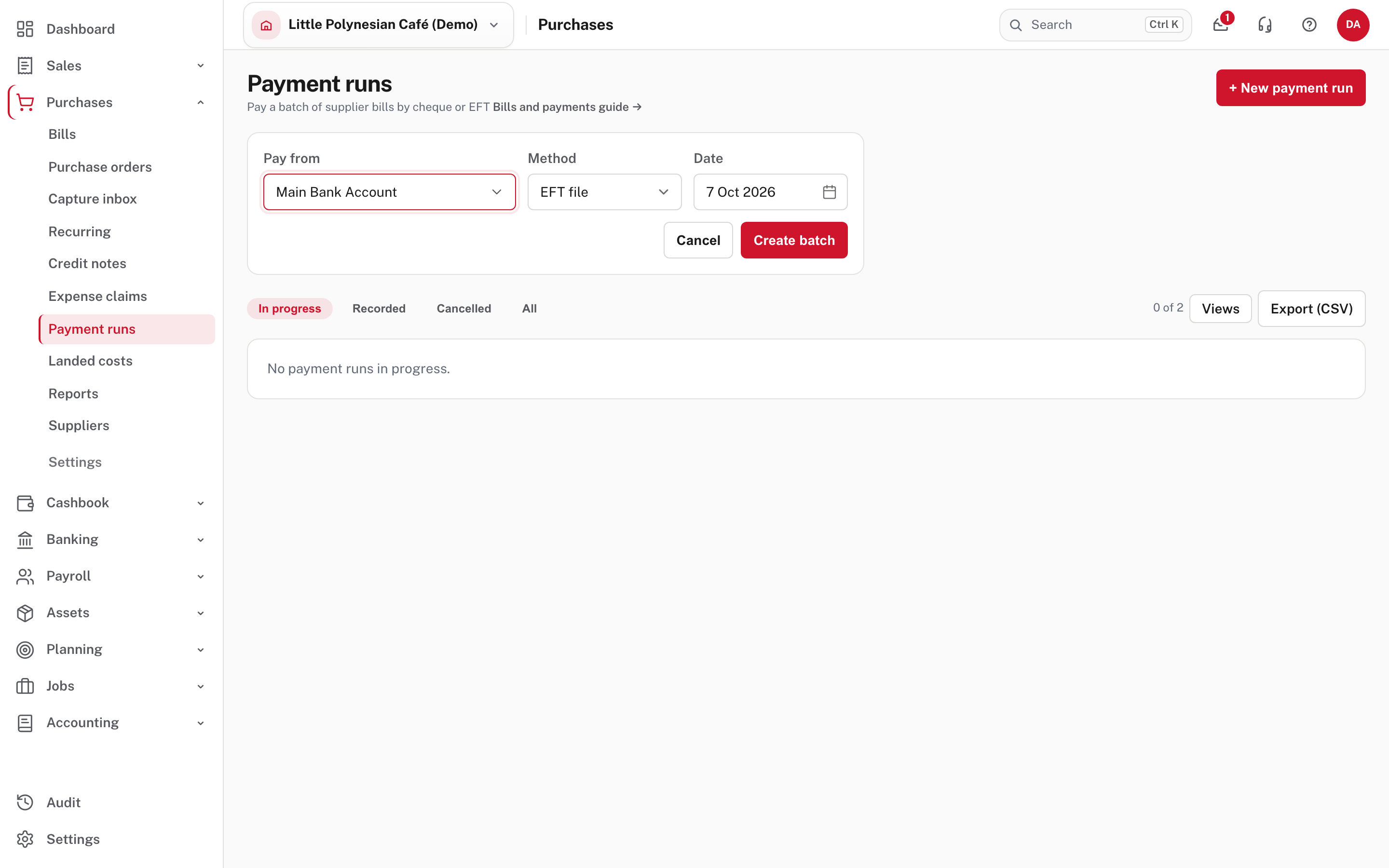The width and height of the screenshot is (1389, 868).
Task: Click the Audit history icon
Action: (25, 802)
